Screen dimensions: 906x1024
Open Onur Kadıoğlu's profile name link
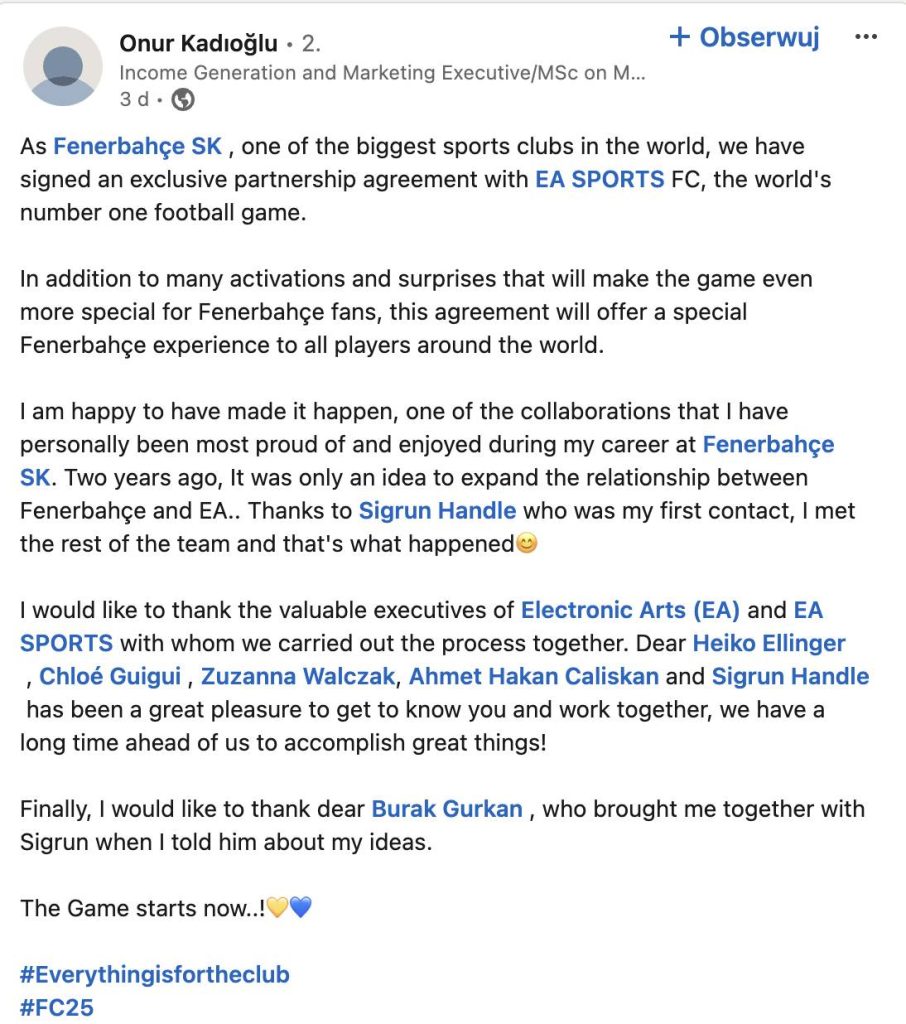click(x=198, y=43)
